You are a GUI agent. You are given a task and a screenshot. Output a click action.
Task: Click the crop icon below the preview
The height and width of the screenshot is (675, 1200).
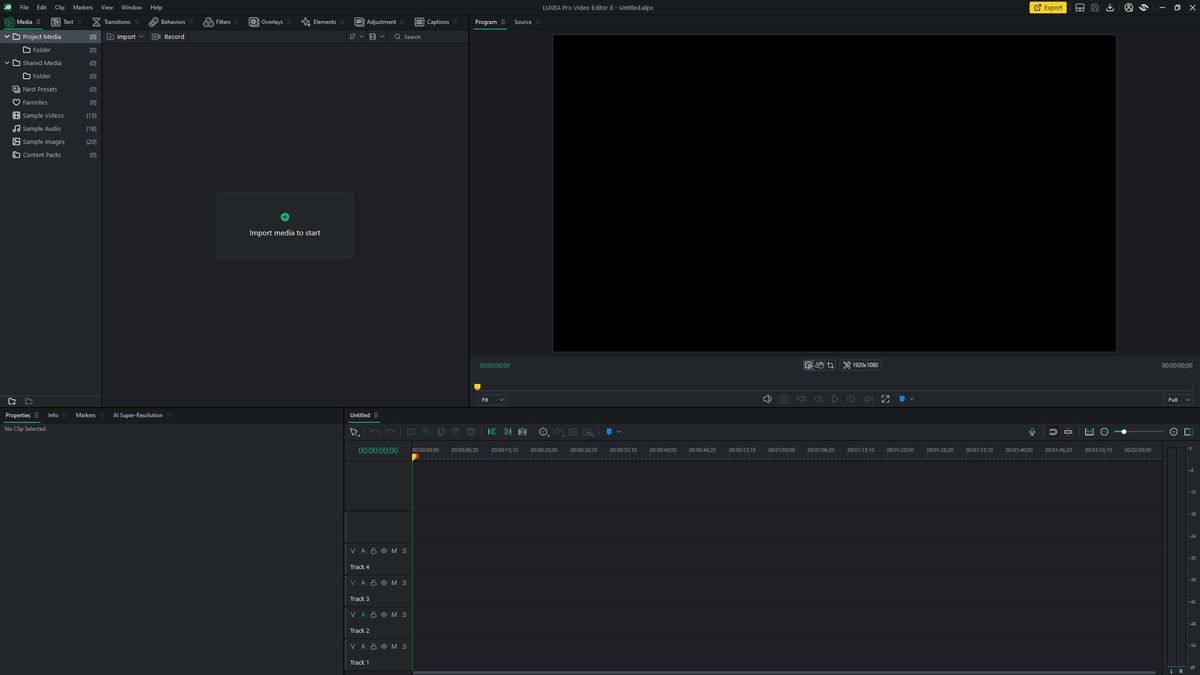click(x=830, y=365)
